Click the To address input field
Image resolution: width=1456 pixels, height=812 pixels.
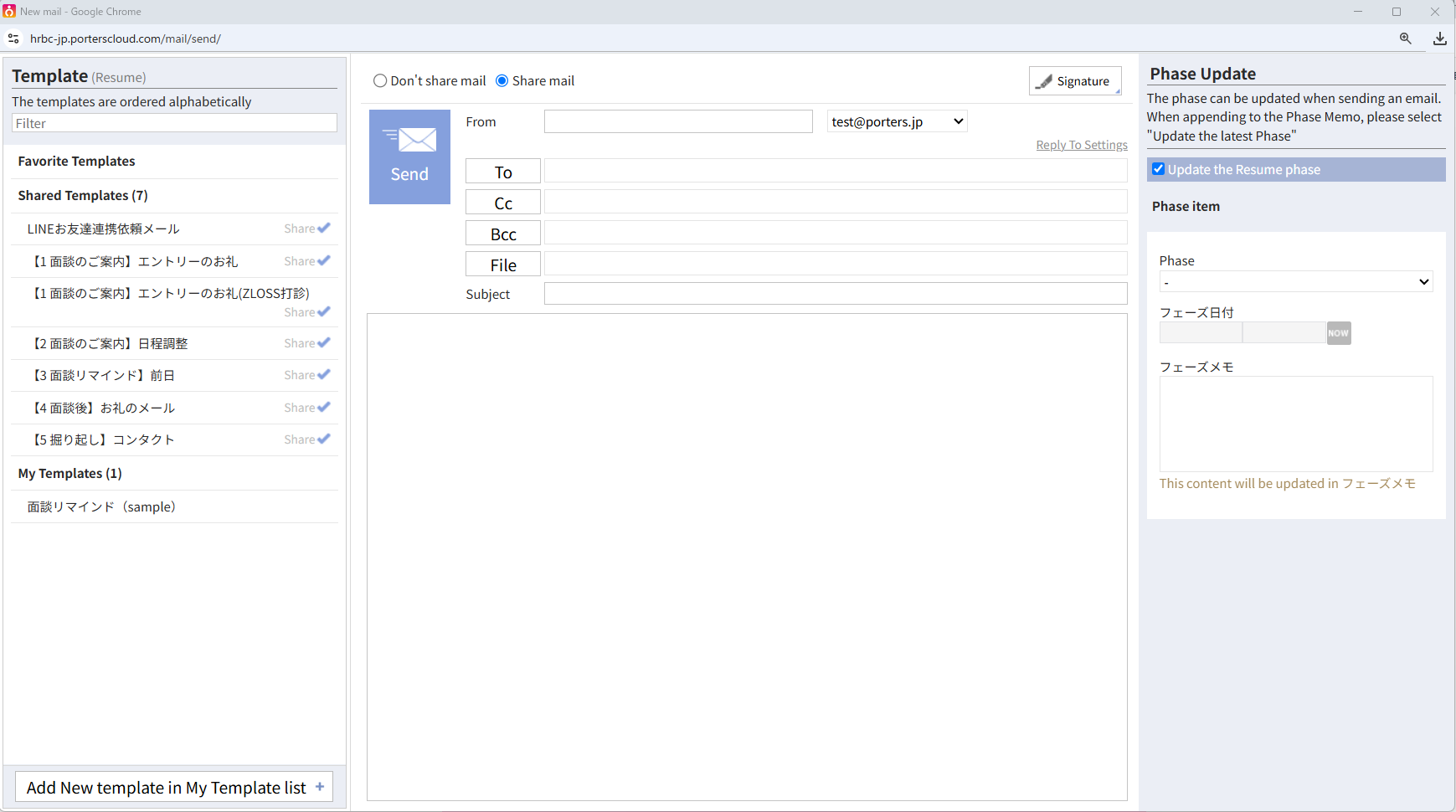tap(836, 171)
